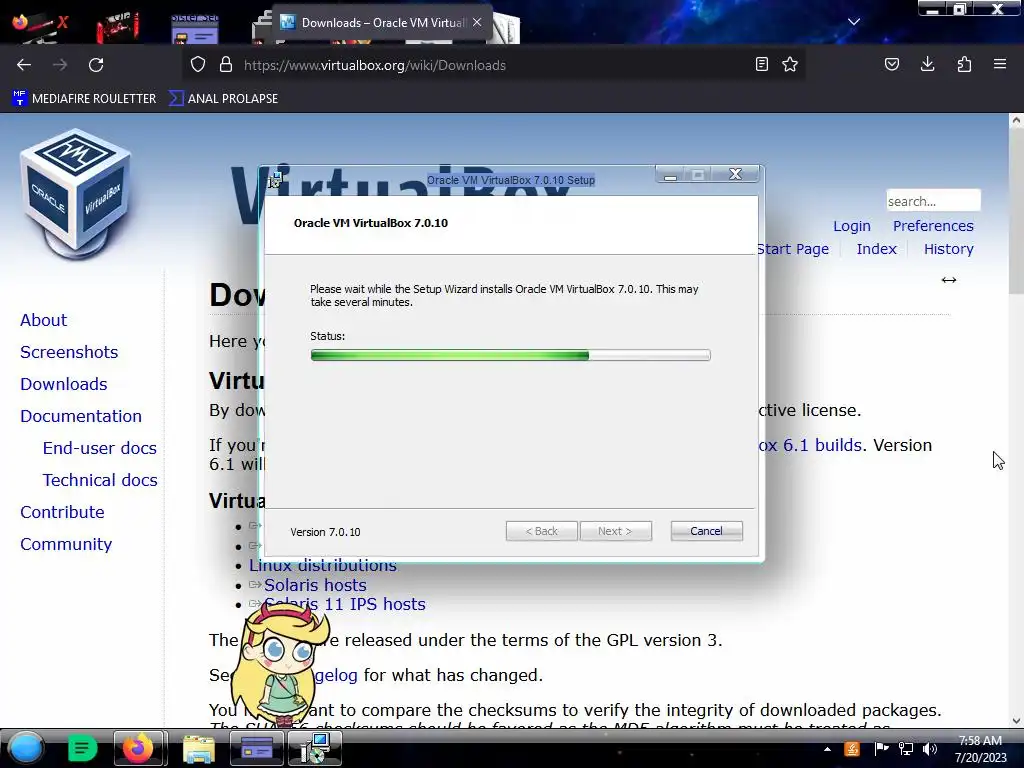This screenshot has width=1024, height=768.
Task: Open the Linux distributions link
Action: click(323, 566)
